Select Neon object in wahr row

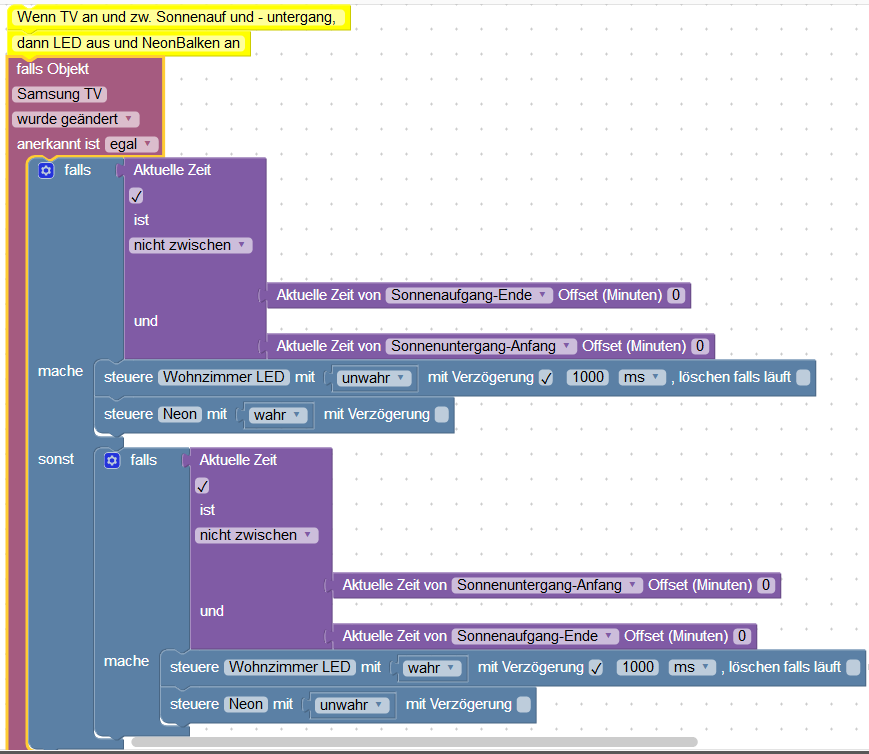[180, 415]
